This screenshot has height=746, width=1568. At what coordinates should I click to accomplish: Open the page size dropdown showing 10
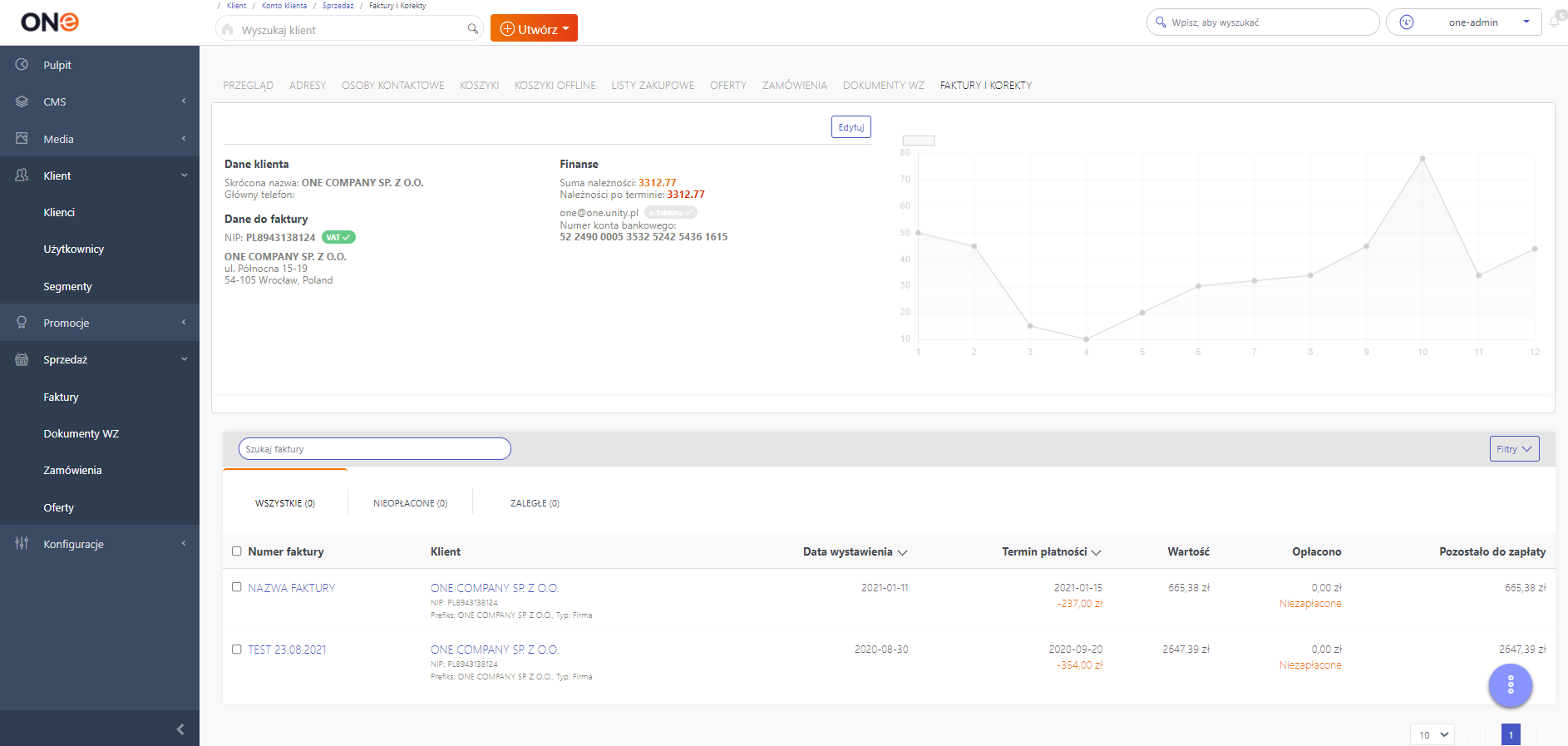point(1432,735)
